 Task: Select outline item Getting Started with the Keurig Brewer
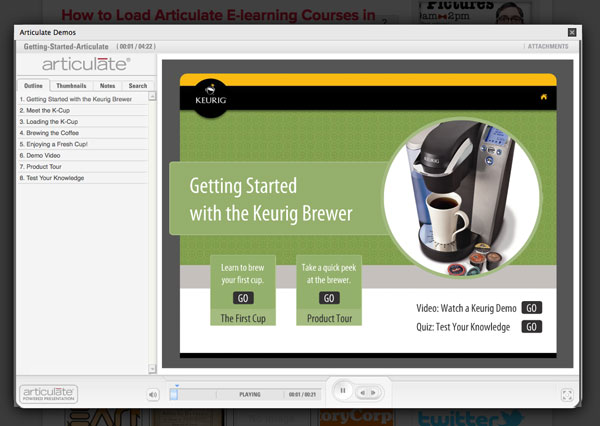pyautogui.click(x=83, y=99)
